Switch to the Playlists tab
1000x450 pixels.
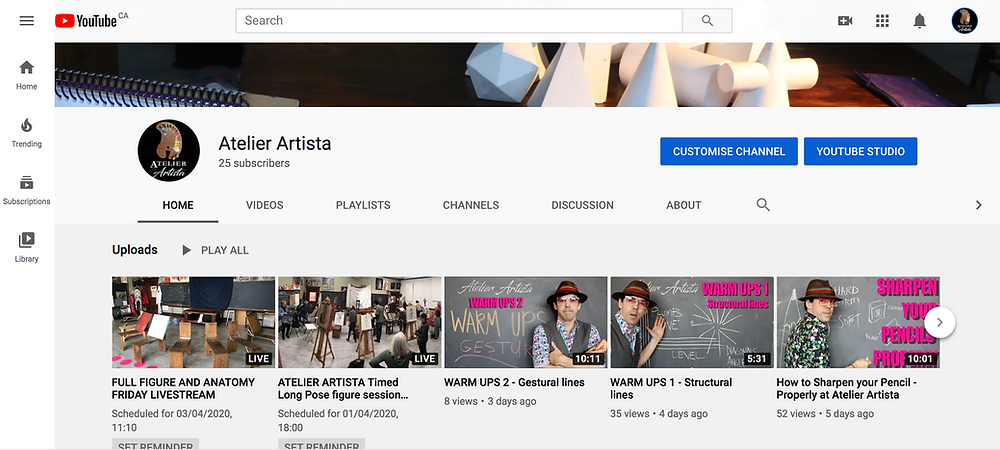363,205
